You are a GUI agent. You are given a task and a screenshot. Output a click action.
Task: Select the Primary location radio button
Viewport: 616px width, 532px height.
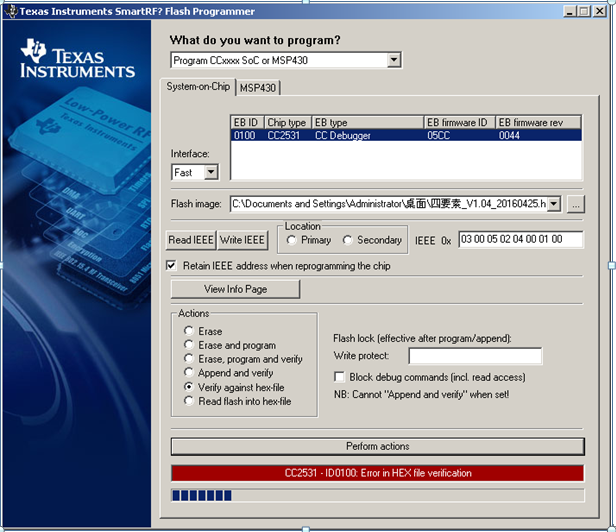[x=292, y=240]
